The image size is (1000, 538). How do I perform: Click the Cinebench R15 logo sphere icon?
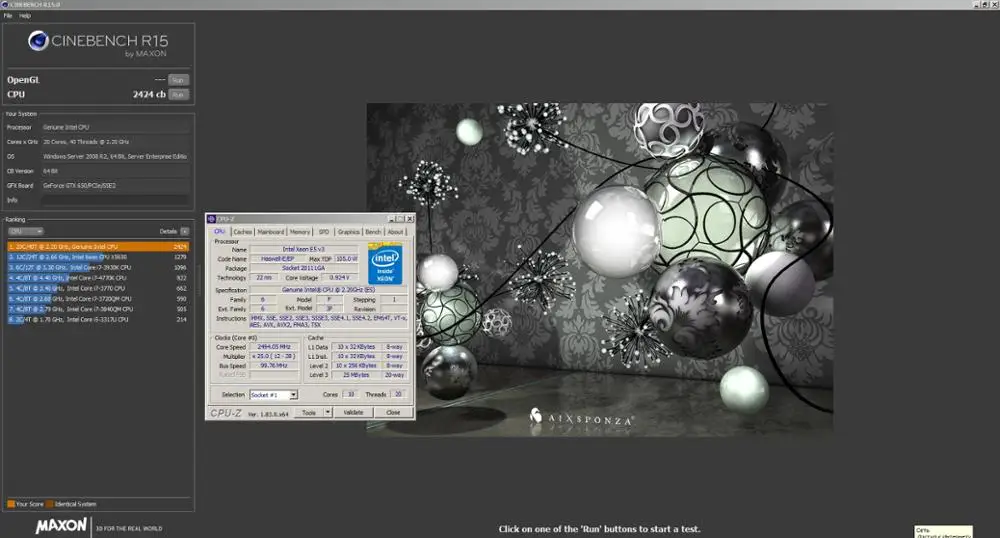point(39,41)
